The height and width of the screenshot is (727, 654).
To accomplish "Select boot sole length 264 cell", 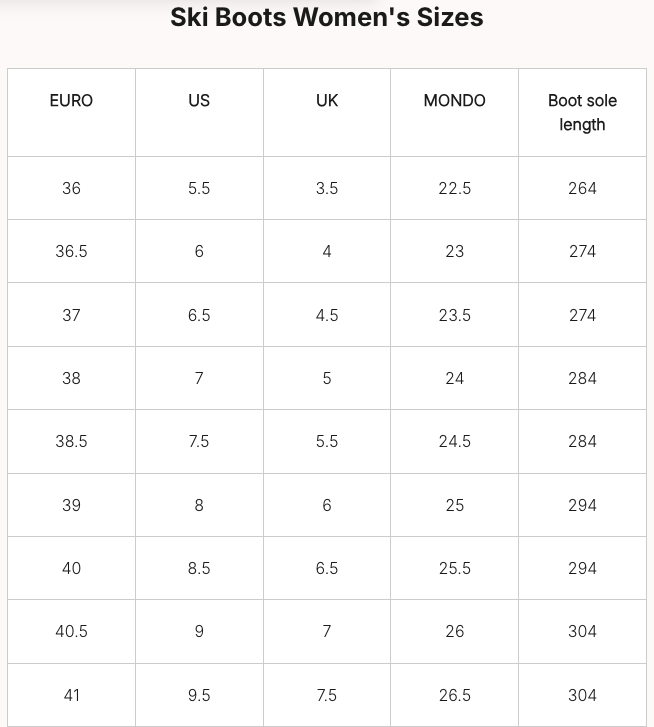I will pyautogui.click(x=582, y=188).
